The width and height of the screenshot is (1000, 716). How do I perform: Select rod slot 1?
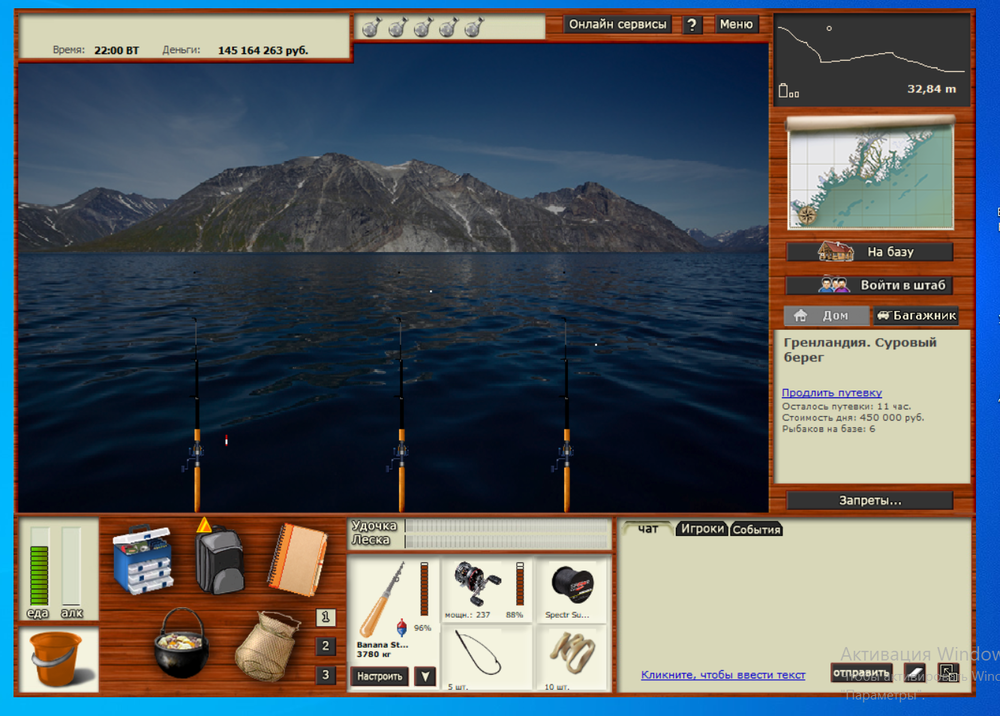pyautogui.click(x=325, y=618)
